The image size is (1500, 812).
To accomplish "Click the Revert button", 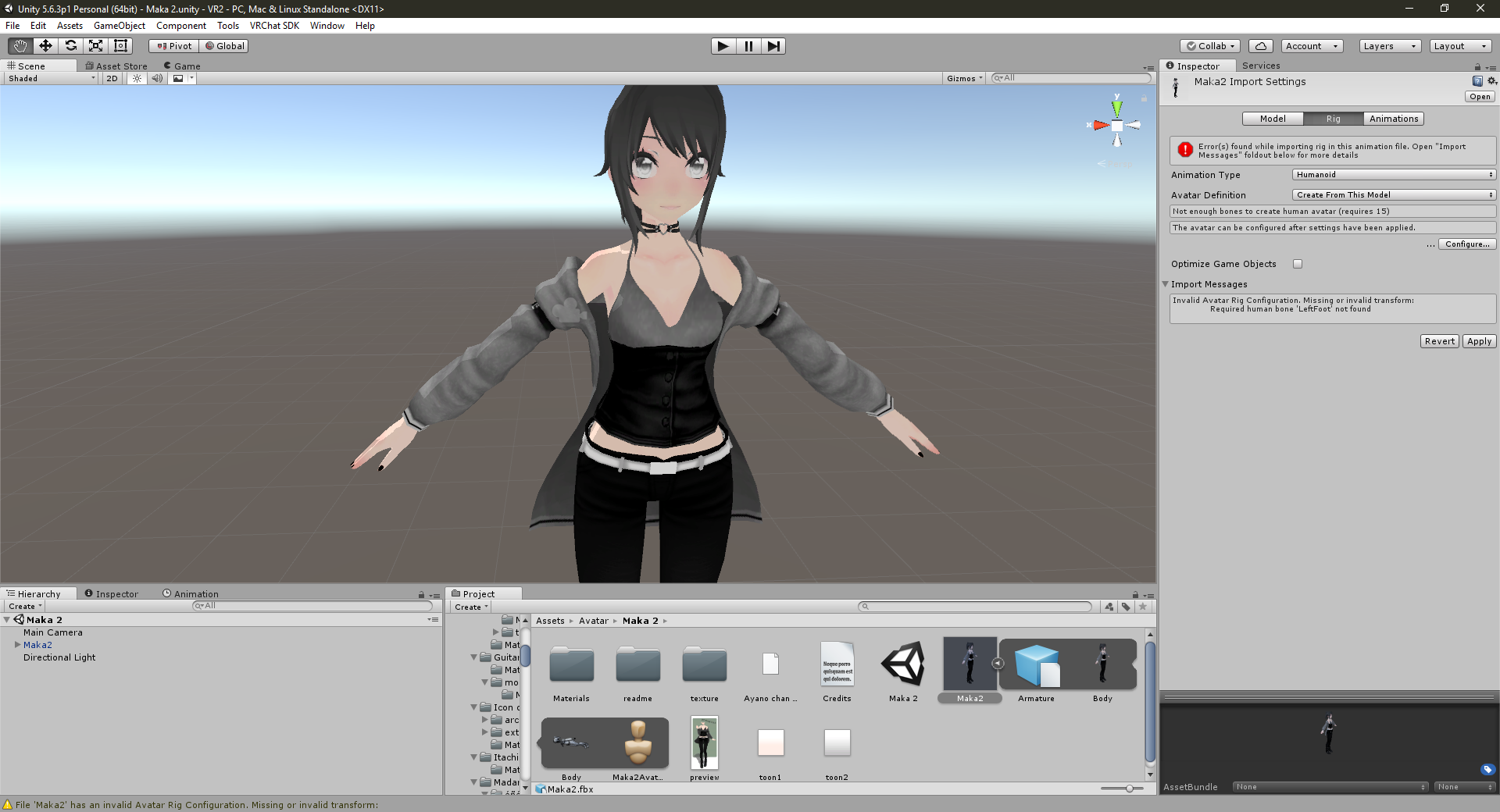I will (1440, 341).
